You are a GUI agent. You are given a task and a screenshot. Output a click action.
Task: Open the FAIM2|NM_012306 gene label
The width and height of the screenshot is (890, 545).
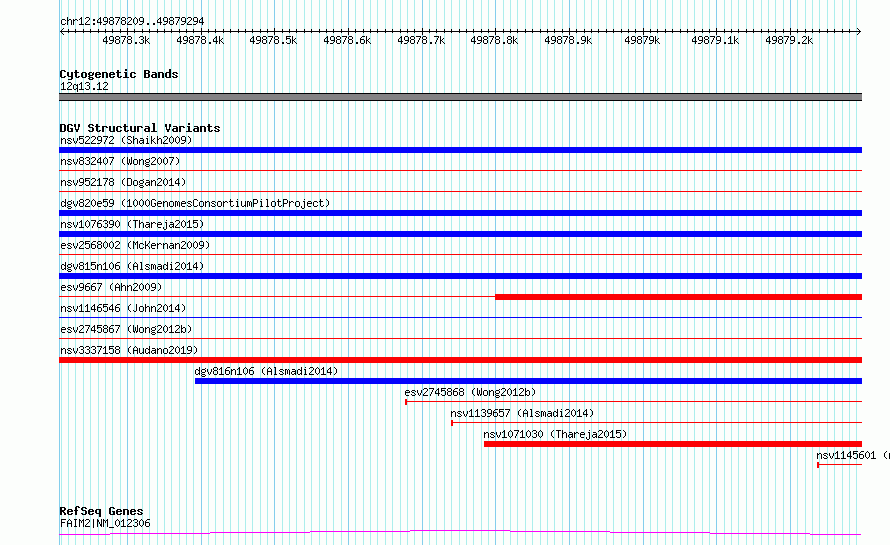(105, 523)
